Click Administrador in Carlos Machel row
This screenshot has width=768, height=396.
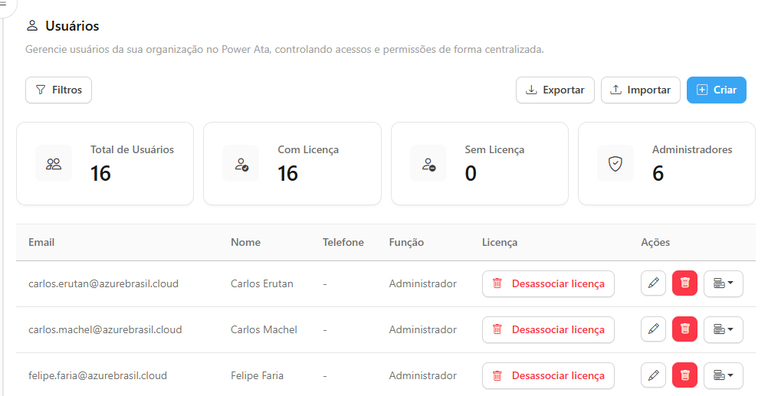(x=423, y=330)
